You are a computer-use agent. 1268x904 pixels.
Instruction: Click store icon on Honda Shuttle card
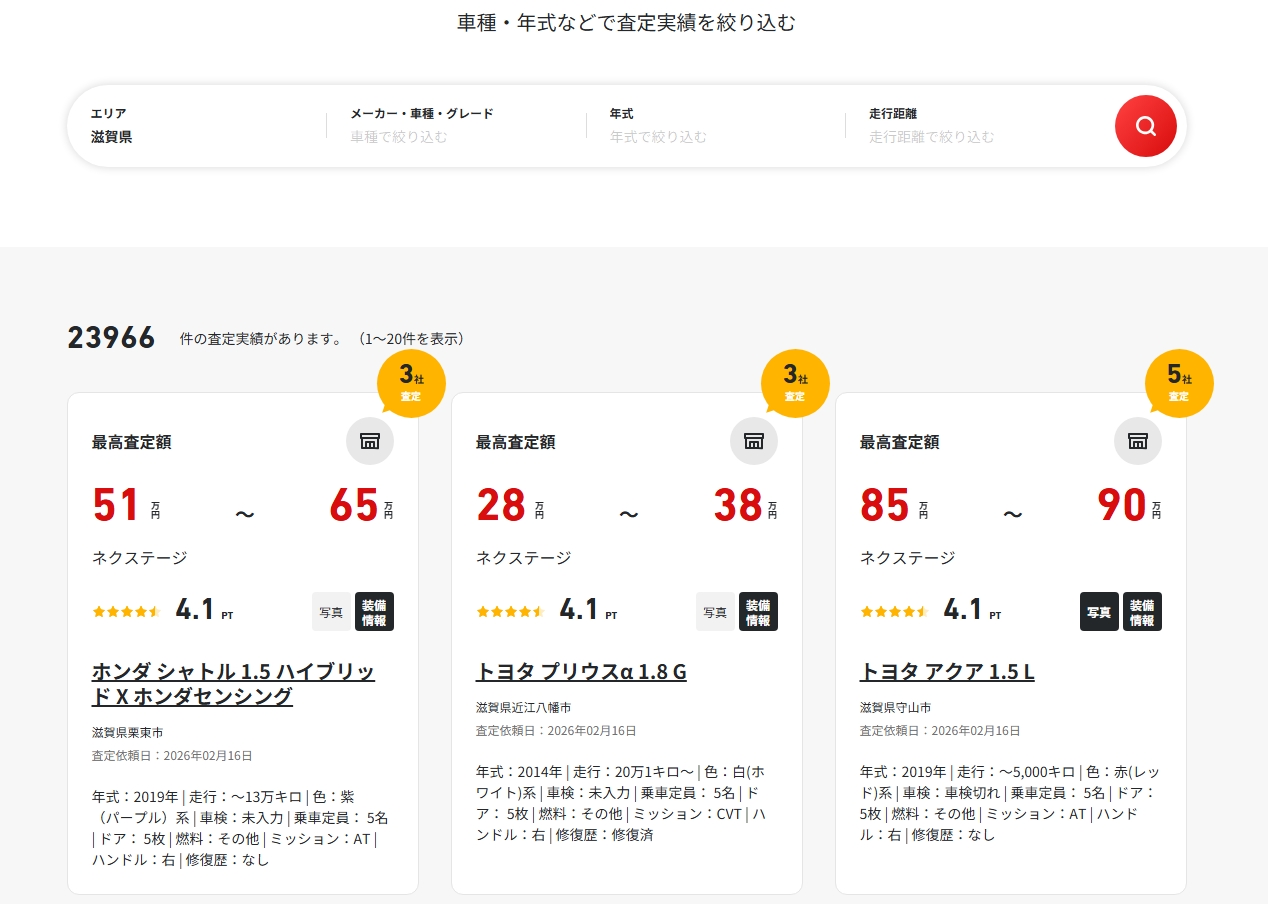click(x=370, y=441)
